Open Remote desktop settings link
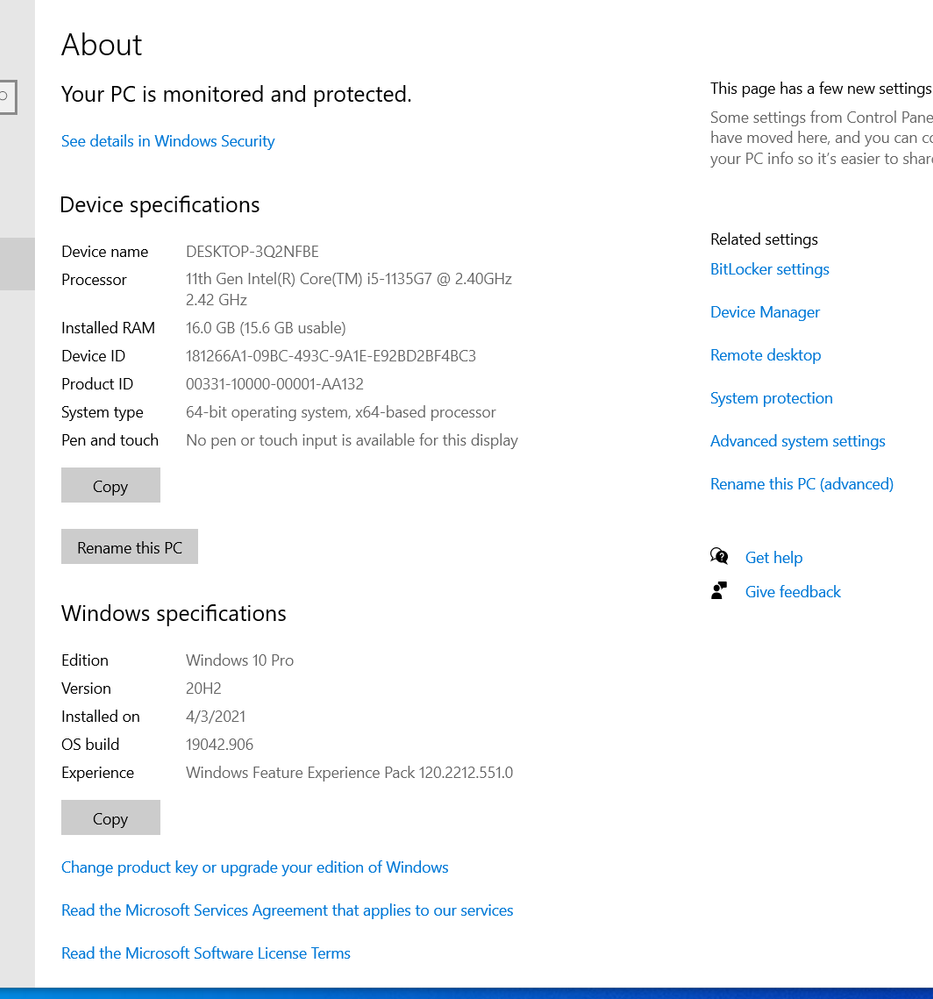 click(x=765, y=355)
